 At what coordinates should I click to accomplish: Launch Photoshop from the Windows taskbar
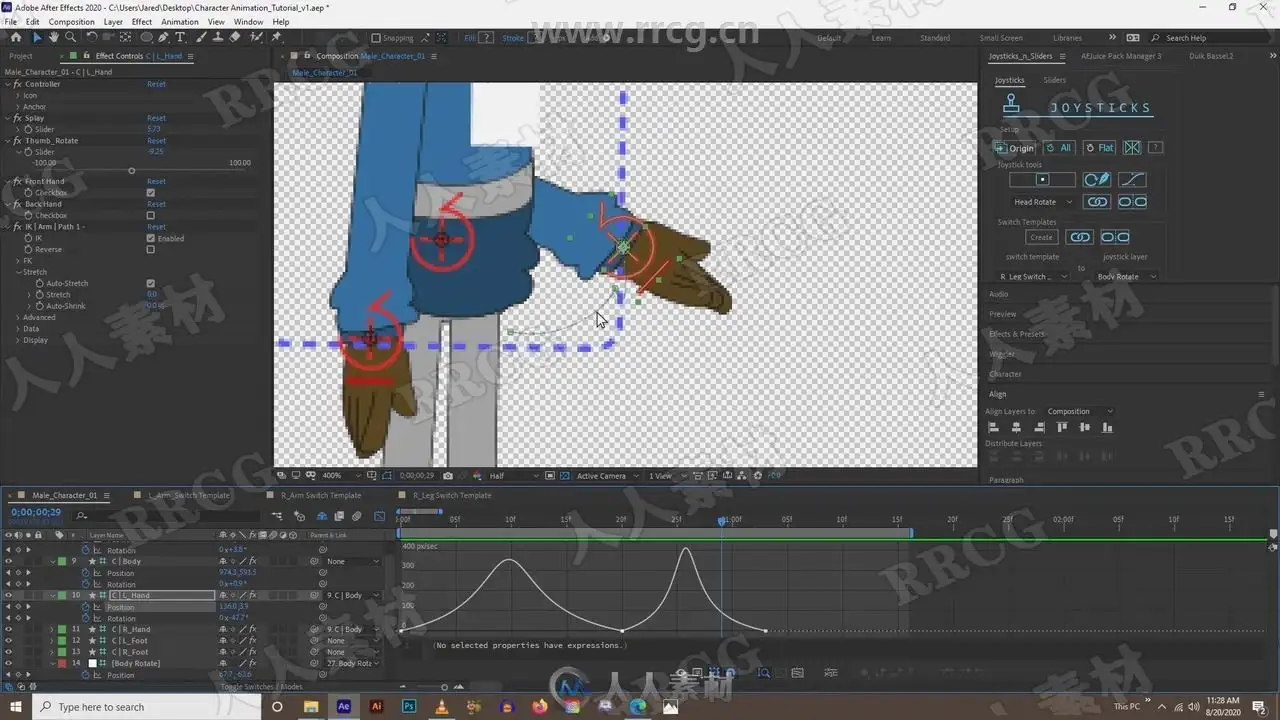409,707
